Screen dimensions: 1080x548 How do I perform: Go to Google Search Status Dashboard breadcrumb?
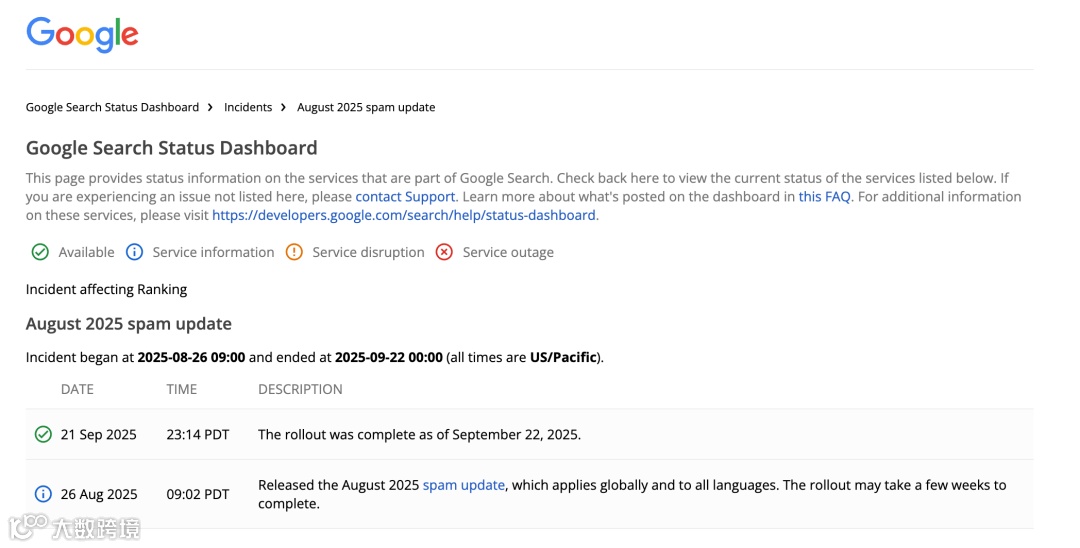[x=112, y=107]
